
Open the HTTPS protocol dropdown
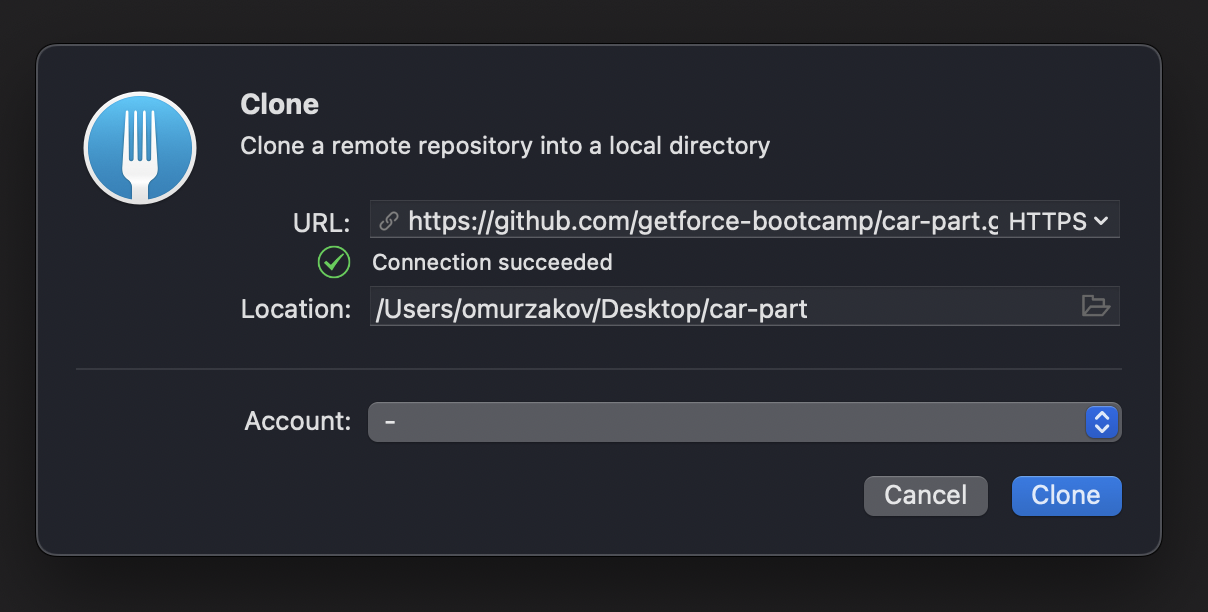click(x=1059, y=221)
